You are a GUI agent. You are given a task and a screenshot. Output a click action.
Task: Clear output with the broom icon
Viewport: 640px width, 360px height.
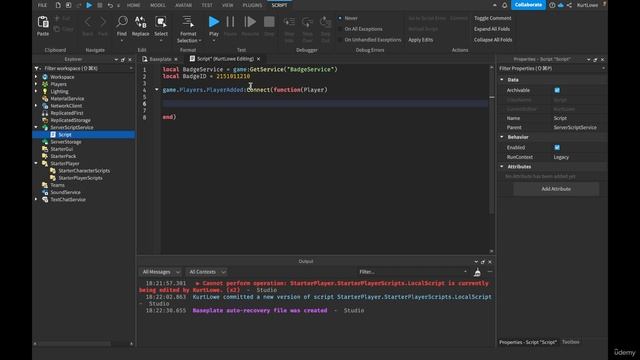477,272
